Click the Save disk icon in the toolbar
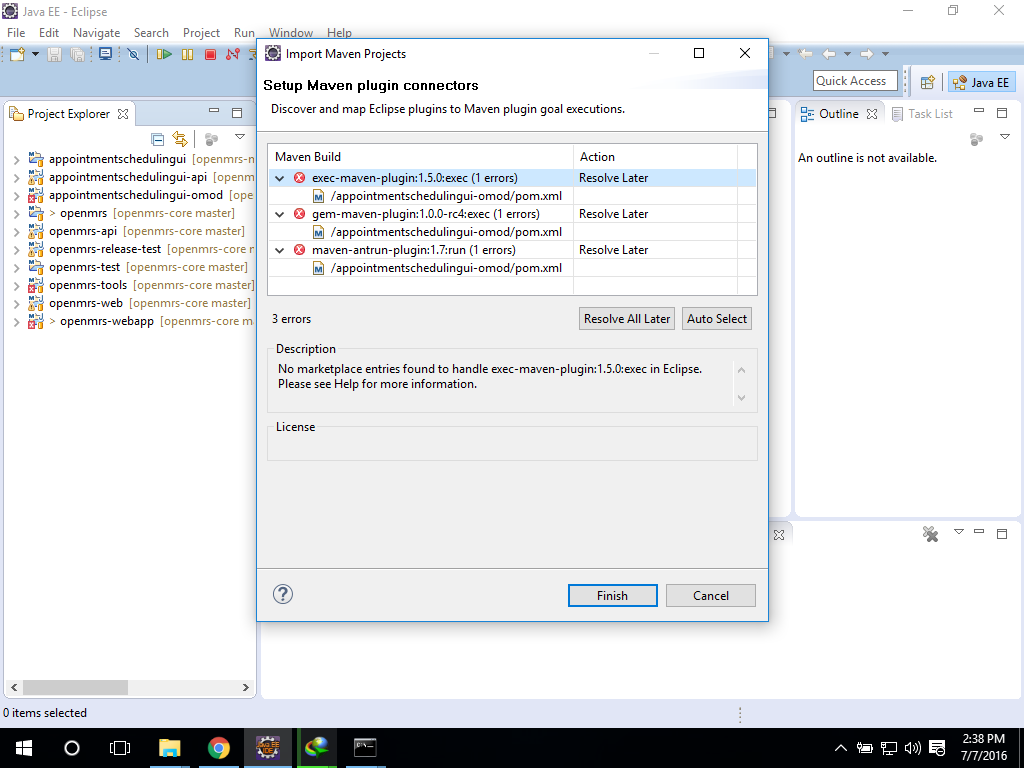This screenshot has width=1024, height=768. [x=55, y=54]
